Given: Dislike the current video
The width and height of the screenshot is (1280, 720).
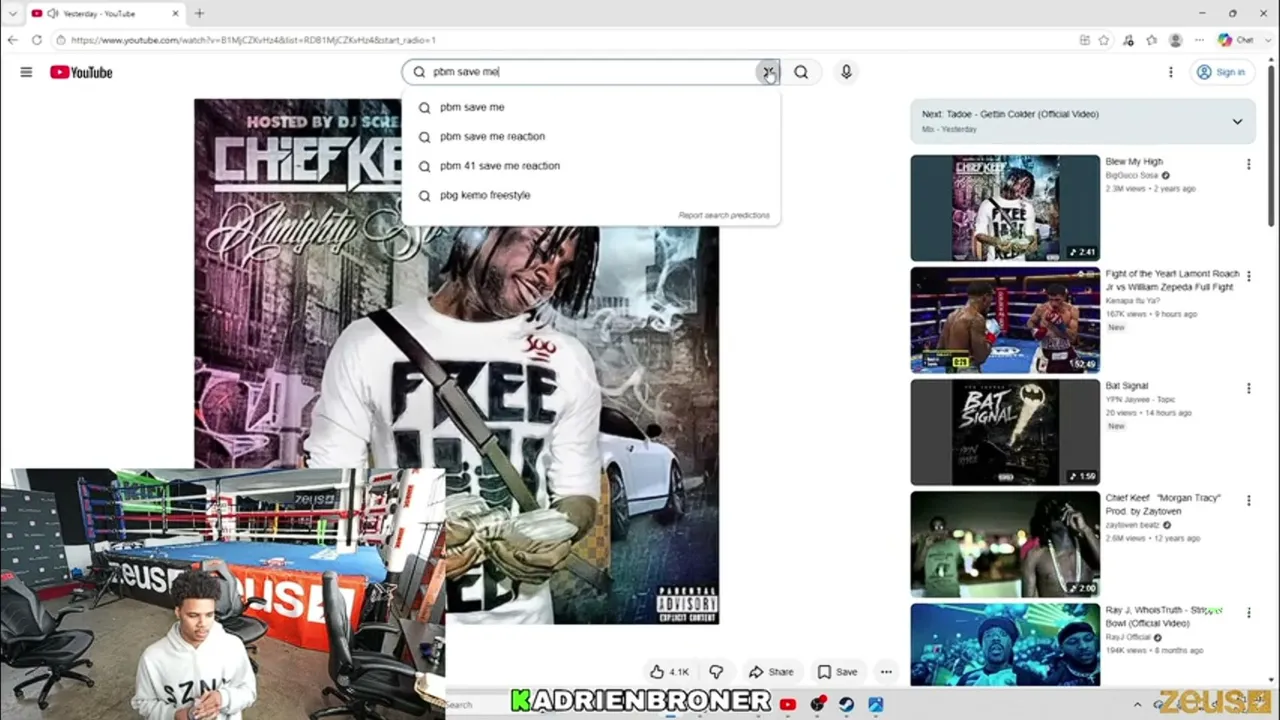Looking at the screenshot, I should (x=716, y=672).
